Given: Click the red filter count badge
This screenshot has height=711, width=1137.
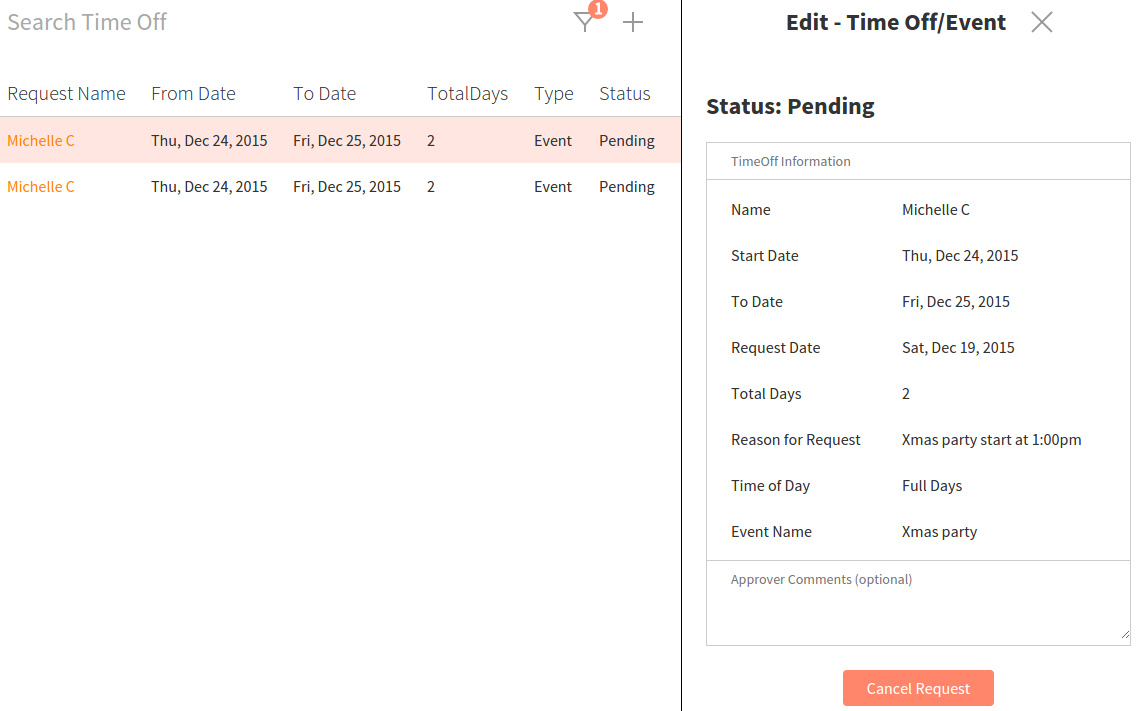Looking at the screenshot, I should click(598, 9).
